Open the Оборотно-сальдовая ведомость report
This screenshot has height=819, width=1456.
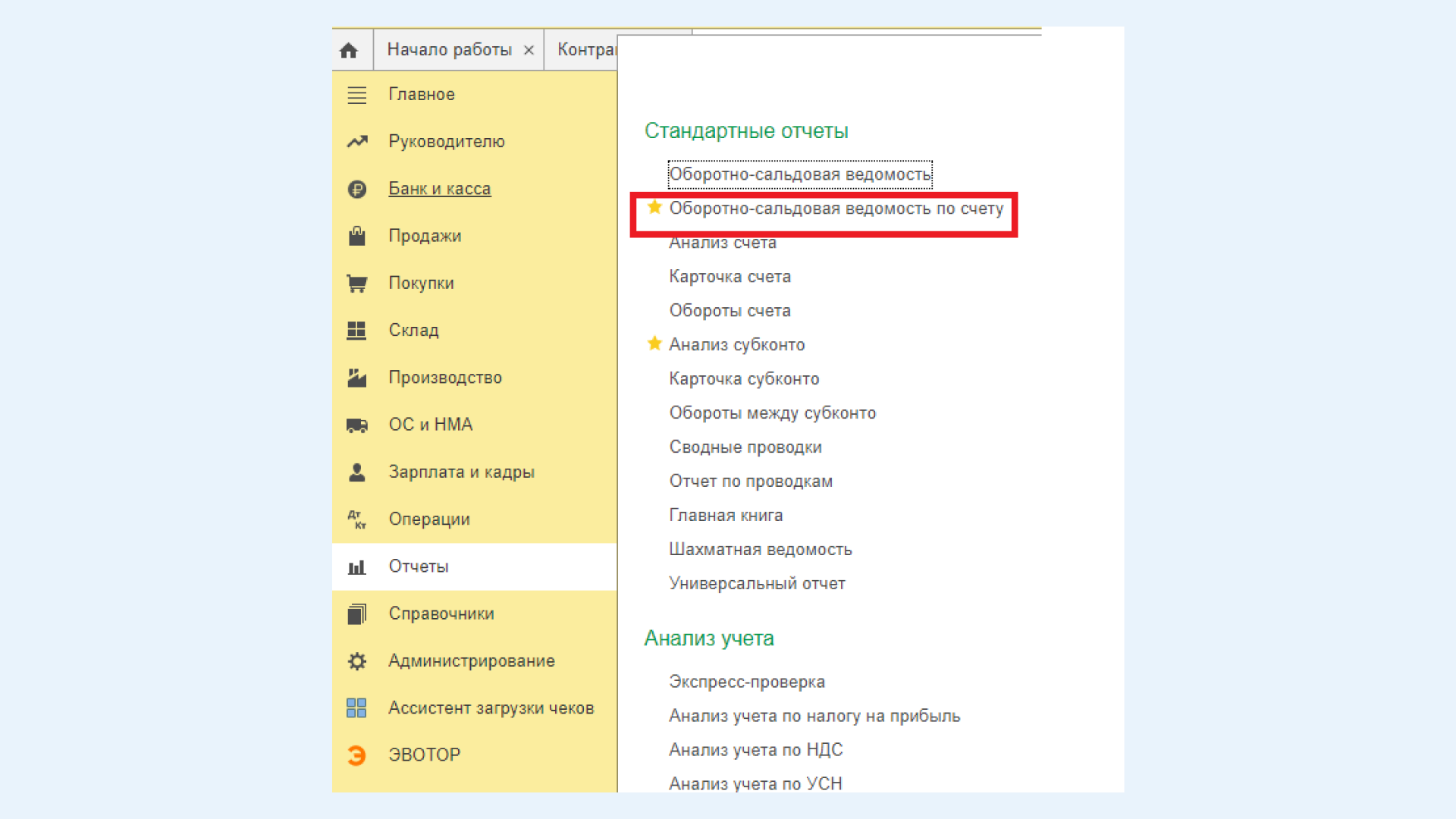[x=799, y=174]
